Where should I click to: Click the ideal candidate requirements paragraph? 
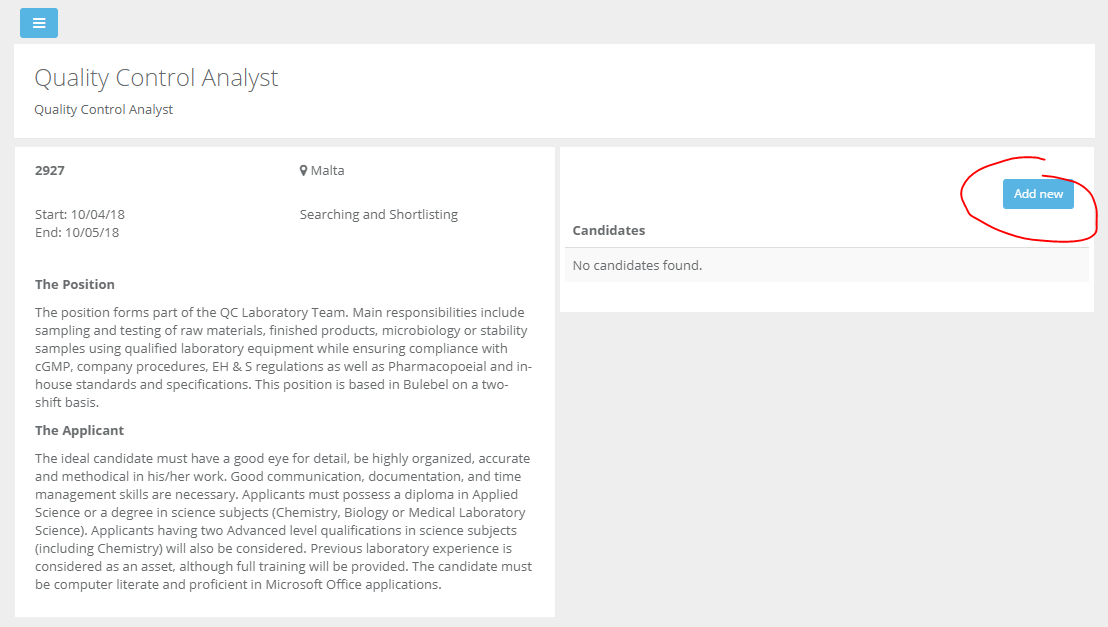point(283,522)
